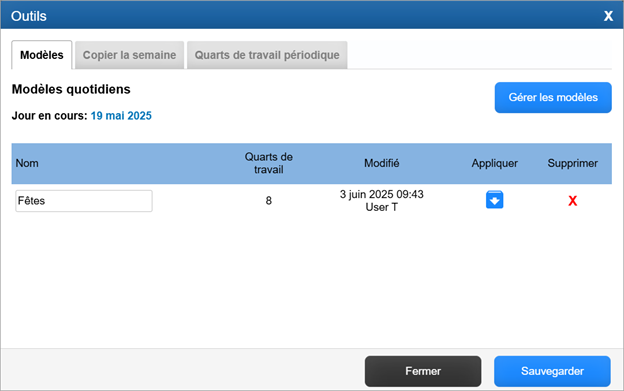Click the Modèles quotidiens heading

click(x=71, y=89)
